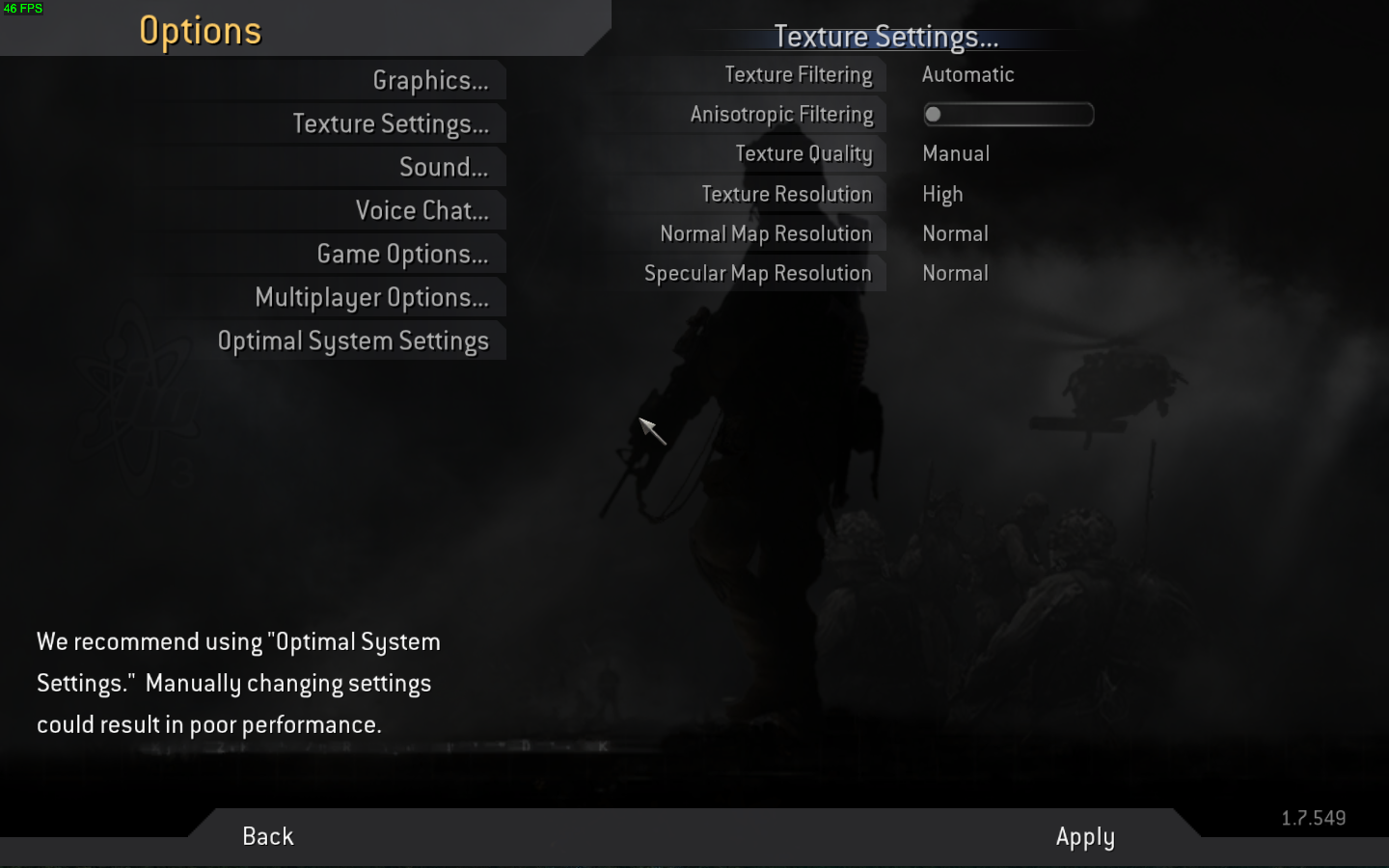The image size is (1389, 868).
Task: Click the Anisotropic Filtering slider
Action: [1008, 115]
